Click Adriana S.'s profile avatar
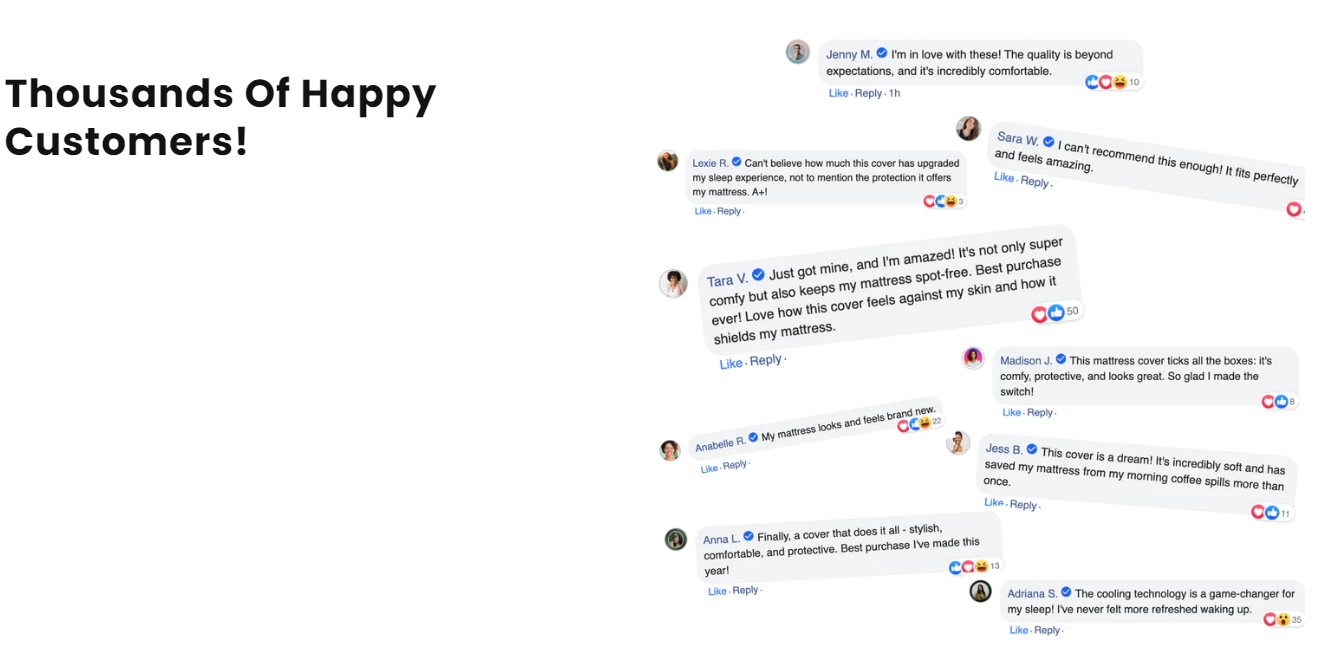Image resolution: width=1326 pixels, height=660 pixels. [980, 591]
